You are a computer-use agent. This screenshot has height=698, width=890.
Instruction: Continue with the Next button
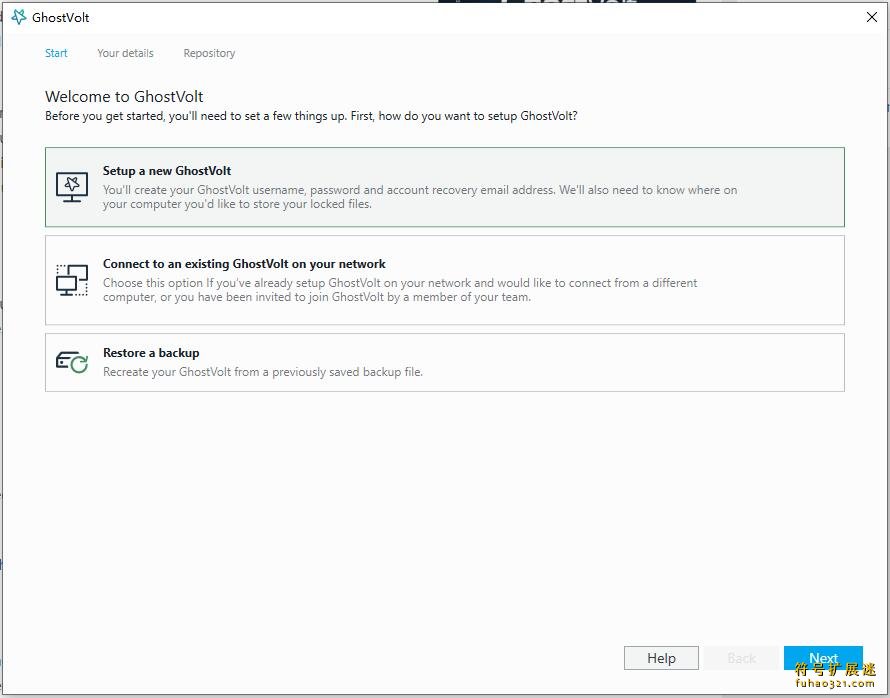pos(824,658)
